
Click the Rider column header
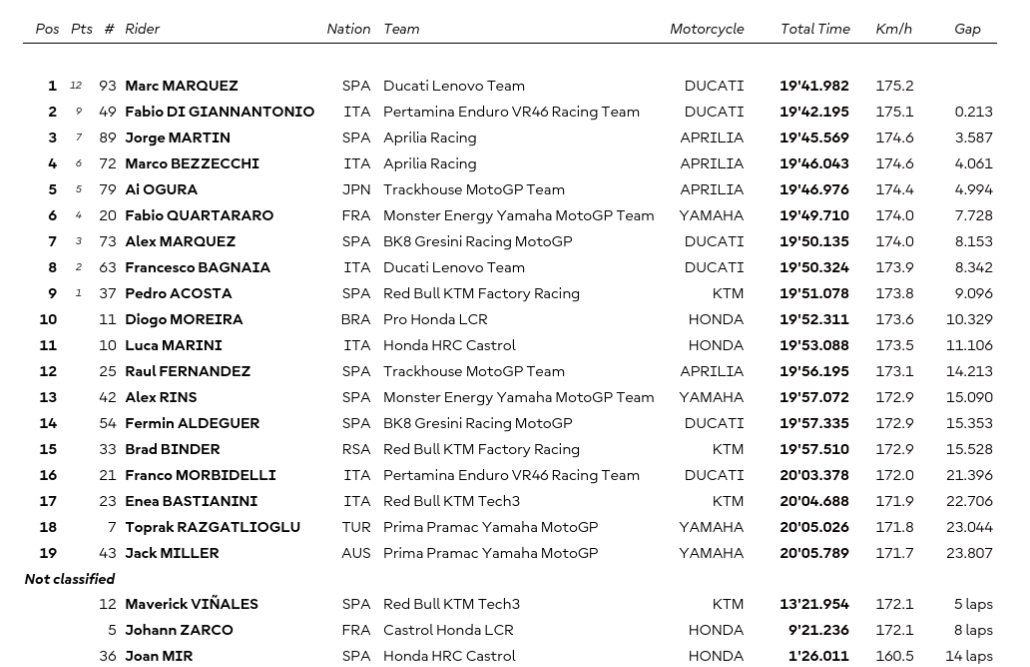point(142,29)
